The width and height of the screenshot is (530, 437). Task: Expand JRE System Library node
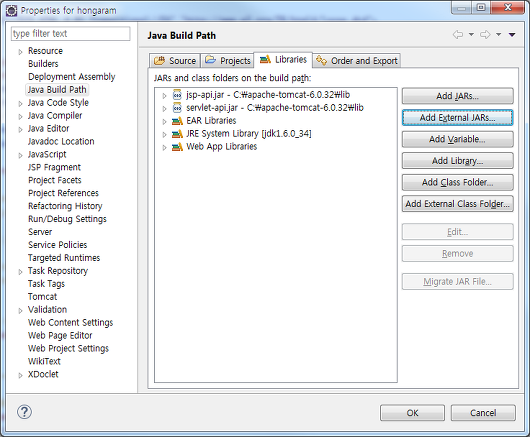point(164,135)
